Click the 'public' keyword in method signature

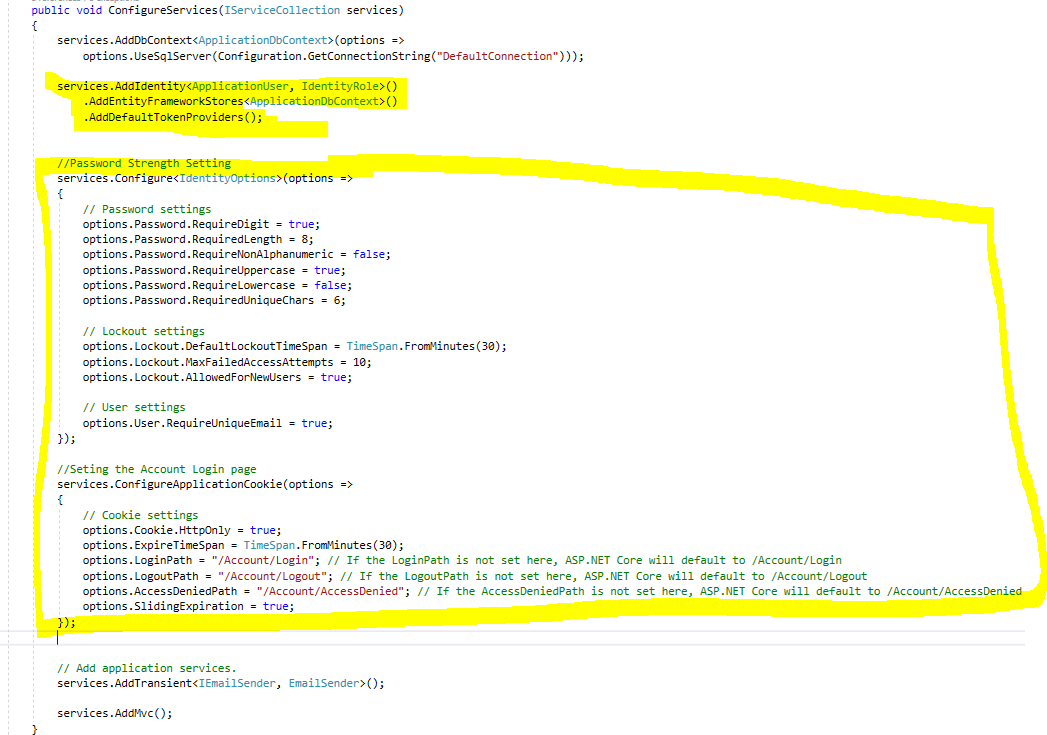point(50,10)
